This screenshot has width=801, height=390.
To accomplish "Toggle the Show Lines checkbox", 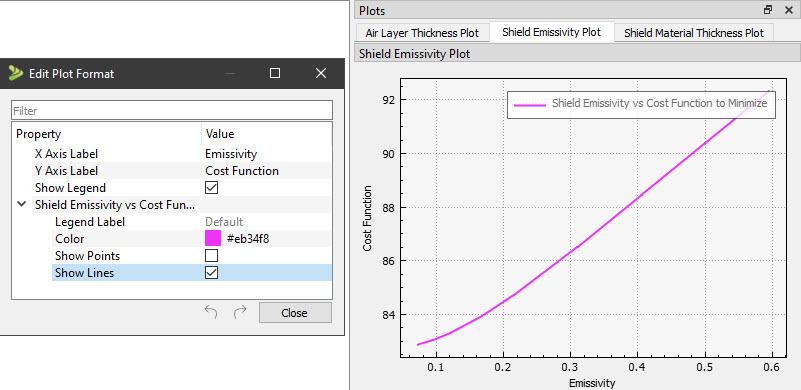I will click(x=211, y=272).
